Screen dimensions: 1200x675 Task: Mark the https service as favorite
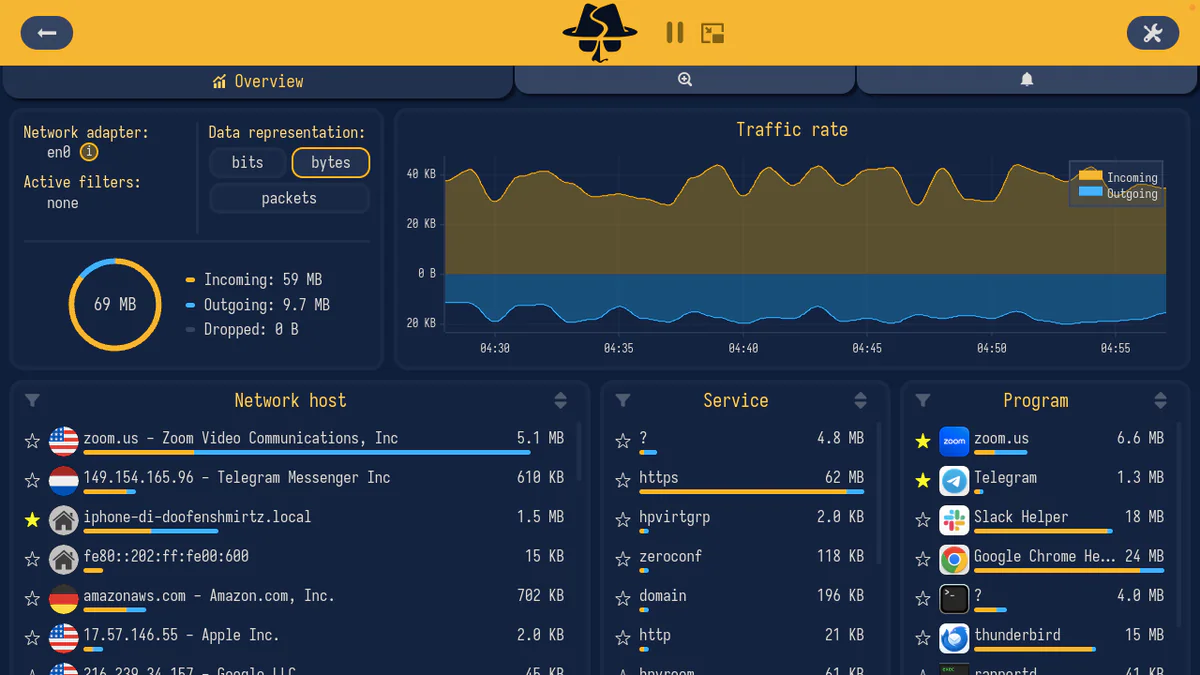coord(622,478)
